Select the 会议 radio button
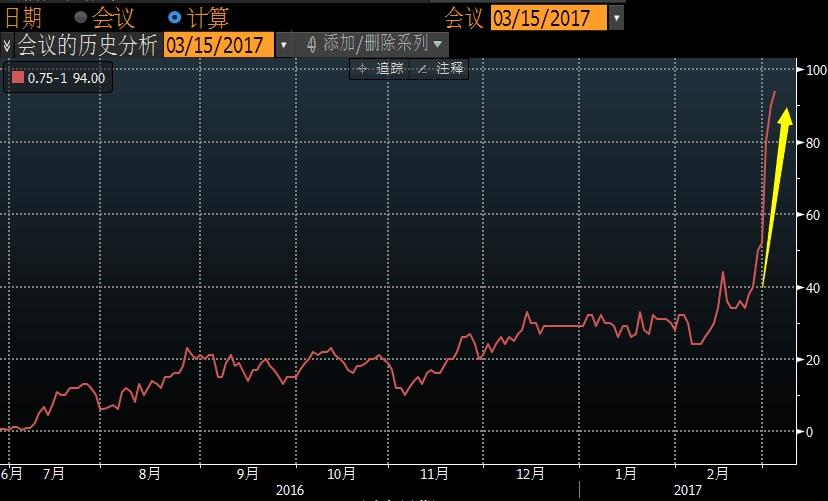The width and height of the screenshot is (828, 501). click(81, 18)
